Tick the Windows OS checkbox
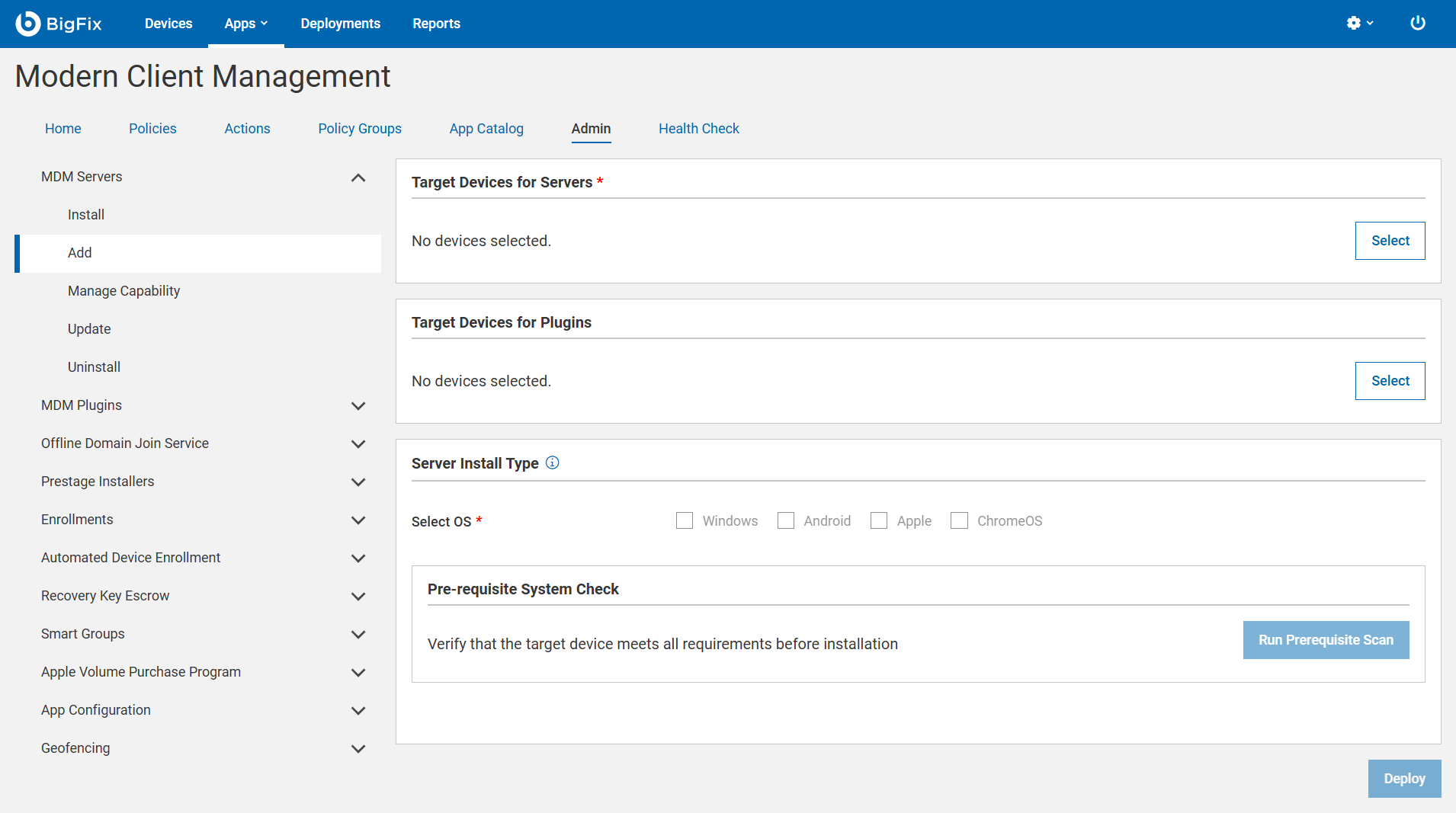The width and height of the screenshot is (1456, 813). pyautogui.click(x=685, y=521)
